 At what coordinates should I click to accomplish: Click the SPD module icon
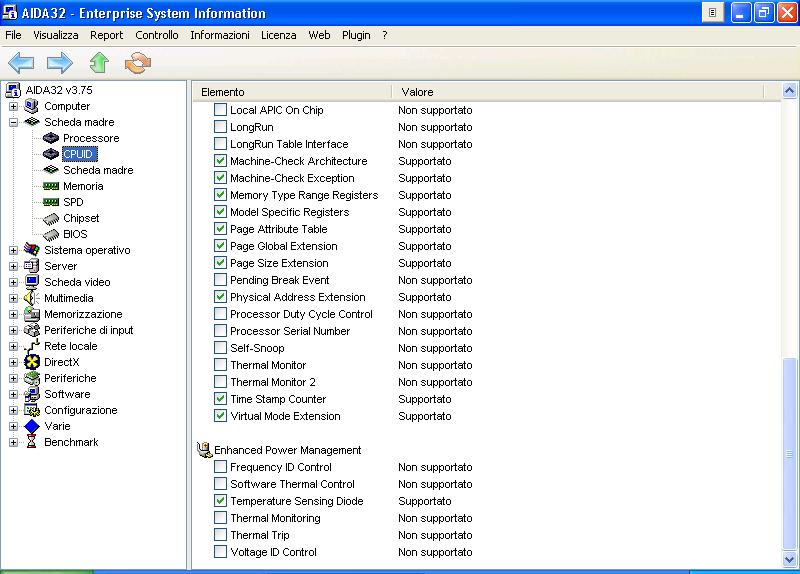(51, 202)
